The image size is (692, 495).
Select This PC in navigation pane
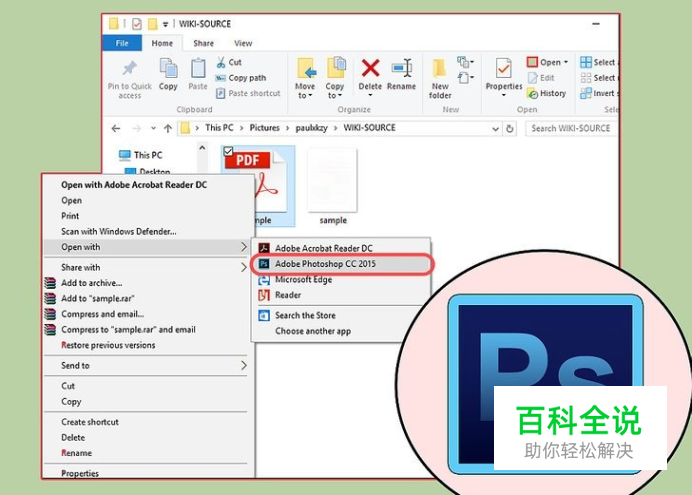[x=141, y=155]
